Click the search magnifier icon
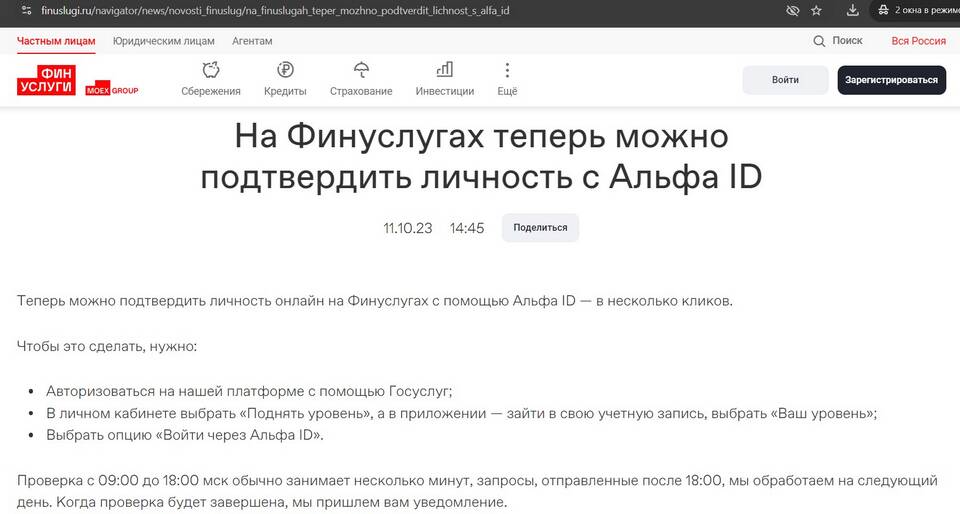This screenshot has height=514, width=960. tap(820, 41)
